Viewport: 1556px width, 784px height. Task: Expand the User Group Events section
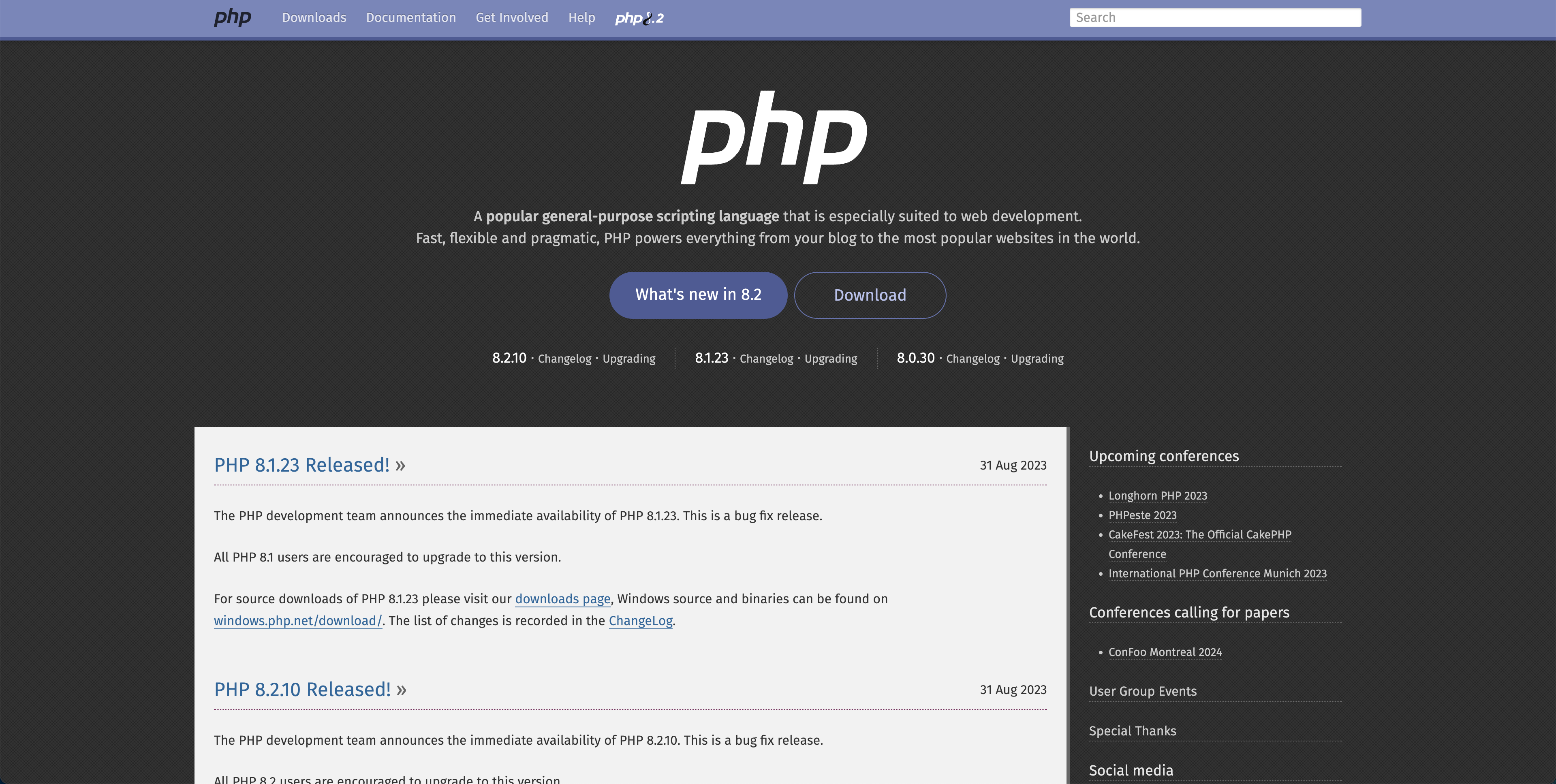click(1142, 691)
